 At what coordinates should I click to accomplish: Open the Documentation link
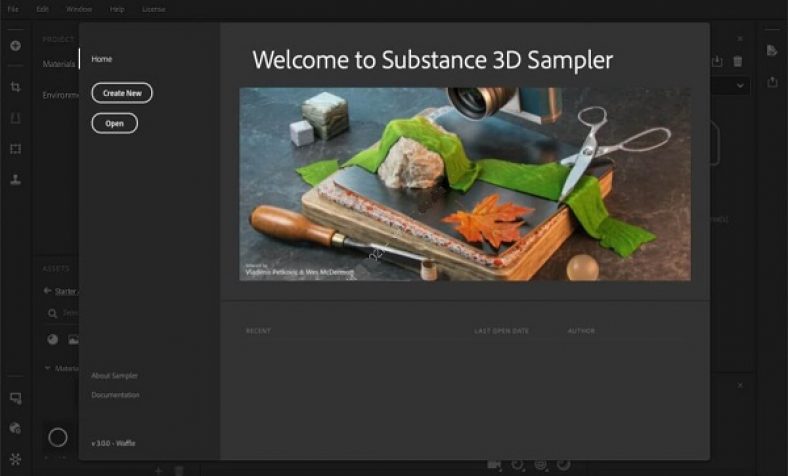tap(116, 395)
